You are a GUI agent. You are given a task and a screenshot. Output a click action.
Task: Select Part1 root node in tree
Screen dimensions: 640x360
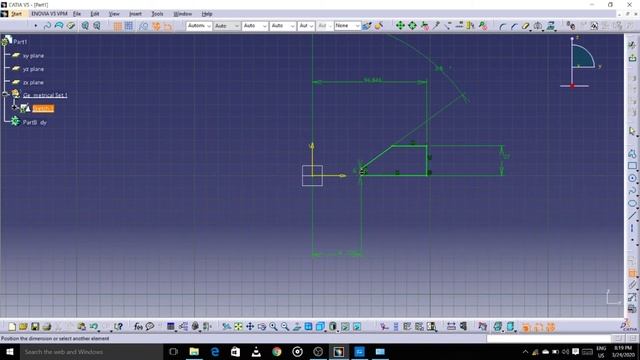tap(20, 42)
